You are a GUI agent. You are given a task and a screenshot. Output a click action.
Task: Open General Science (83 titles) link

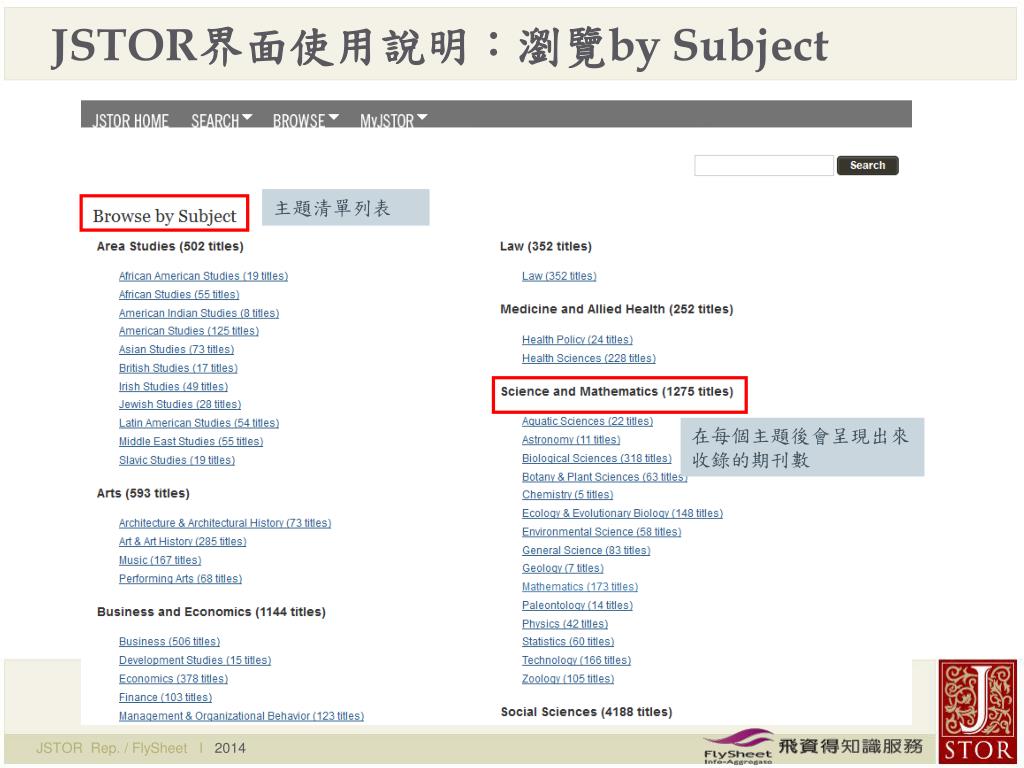pos(586,551)
